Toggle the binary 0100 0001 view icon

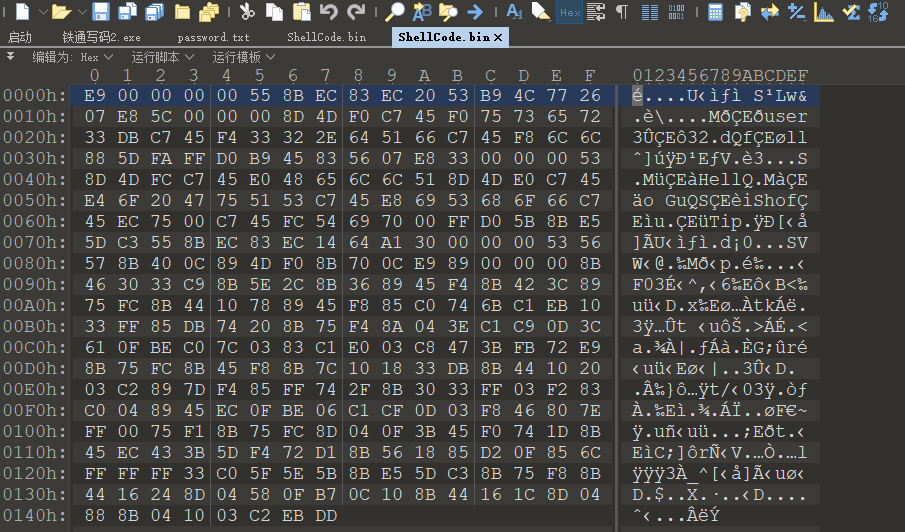(676, 12)
